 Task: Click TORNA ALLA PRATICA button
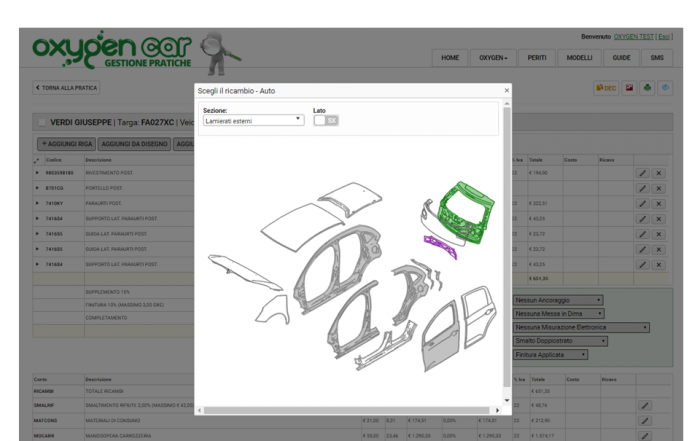[x=66, y=88]
